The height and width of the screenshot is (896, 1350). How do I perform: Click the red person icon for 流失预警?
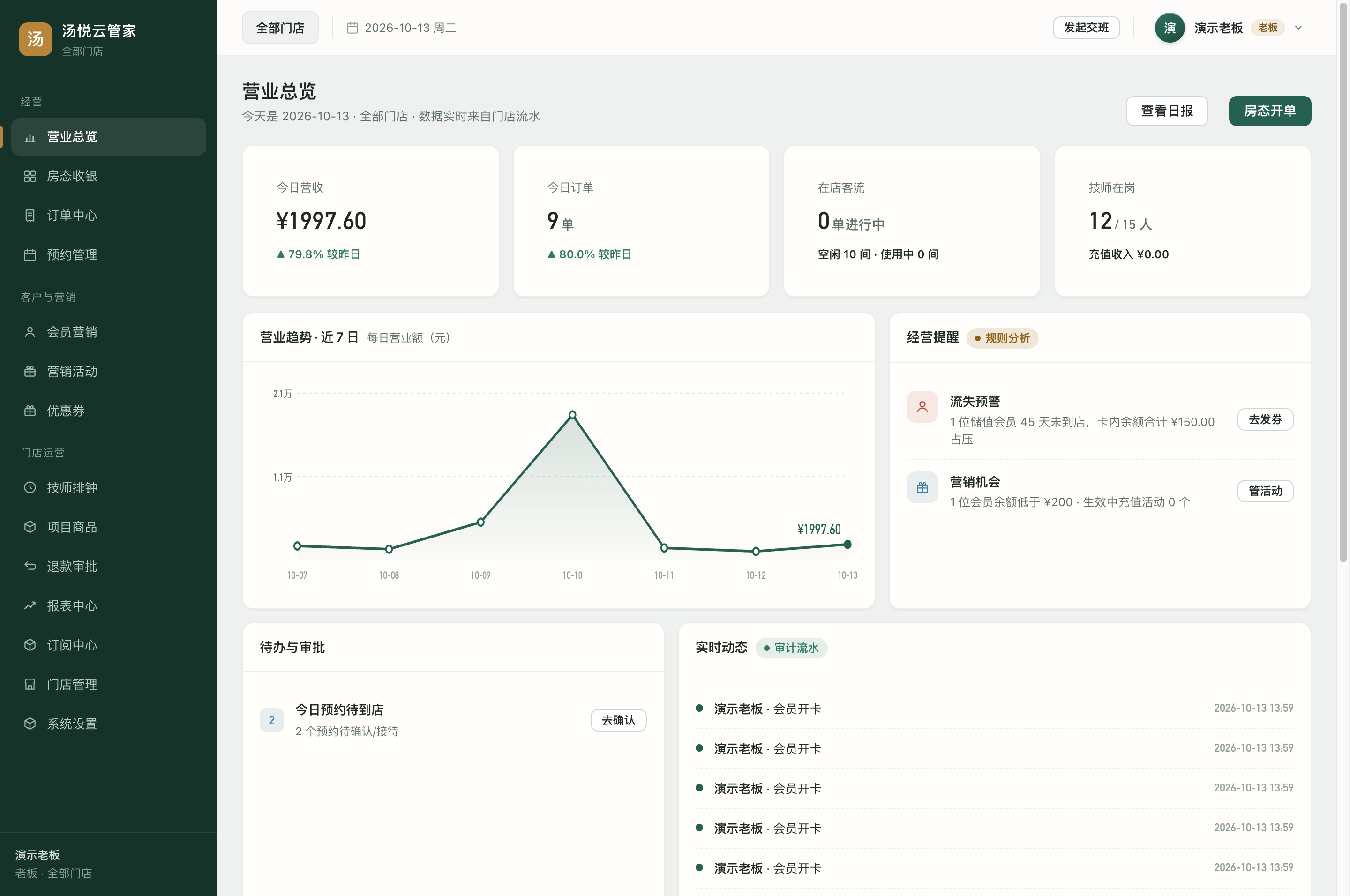coord(922,407)
